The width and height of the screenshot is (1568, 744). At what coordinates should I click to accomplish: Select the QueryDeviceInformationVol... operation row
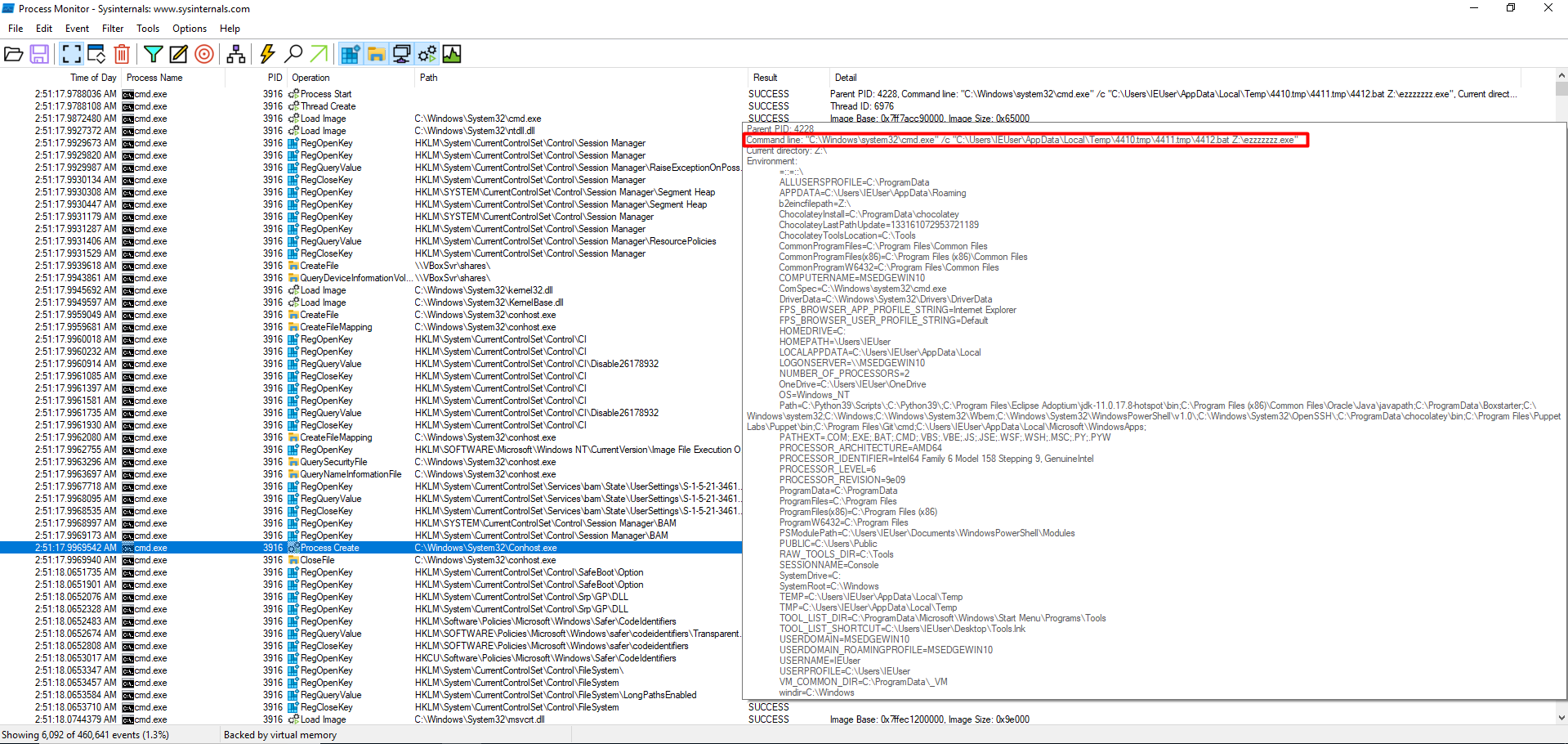371,278
